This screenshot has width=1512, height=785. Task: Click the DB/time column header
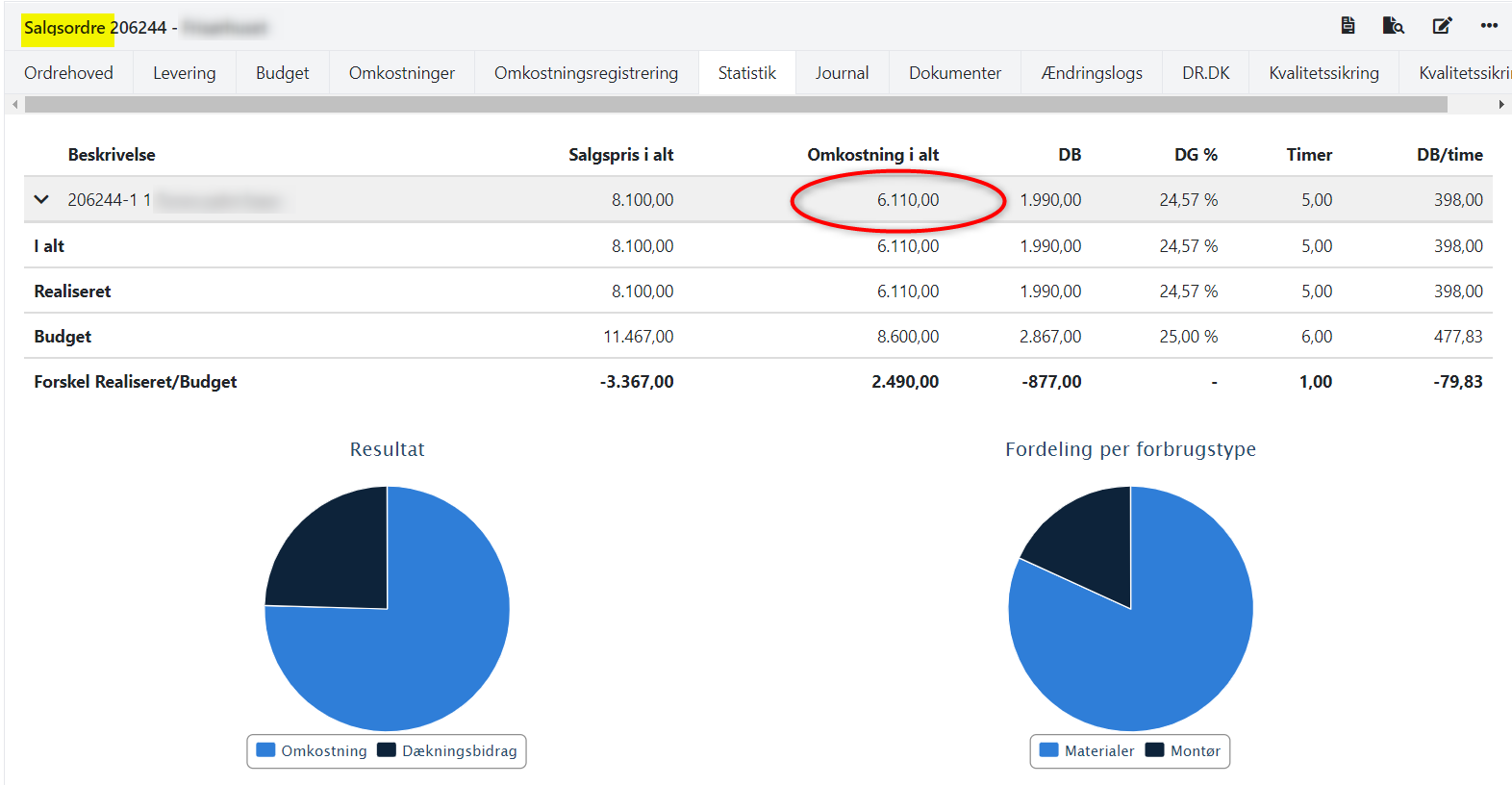(x=1449, y=155)
